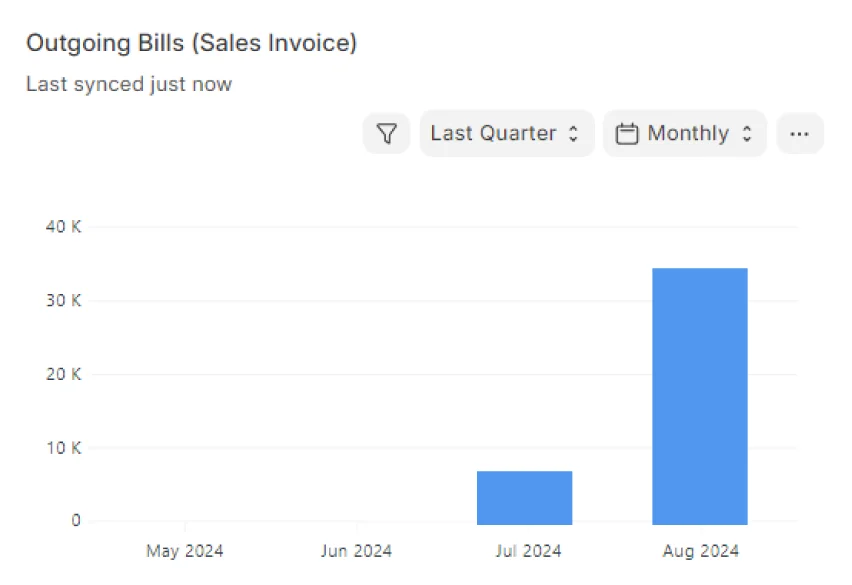This screenshot has height=585, width=852.
Task: Click the 40 K y-axis label
Action: [x=63, y=227]
